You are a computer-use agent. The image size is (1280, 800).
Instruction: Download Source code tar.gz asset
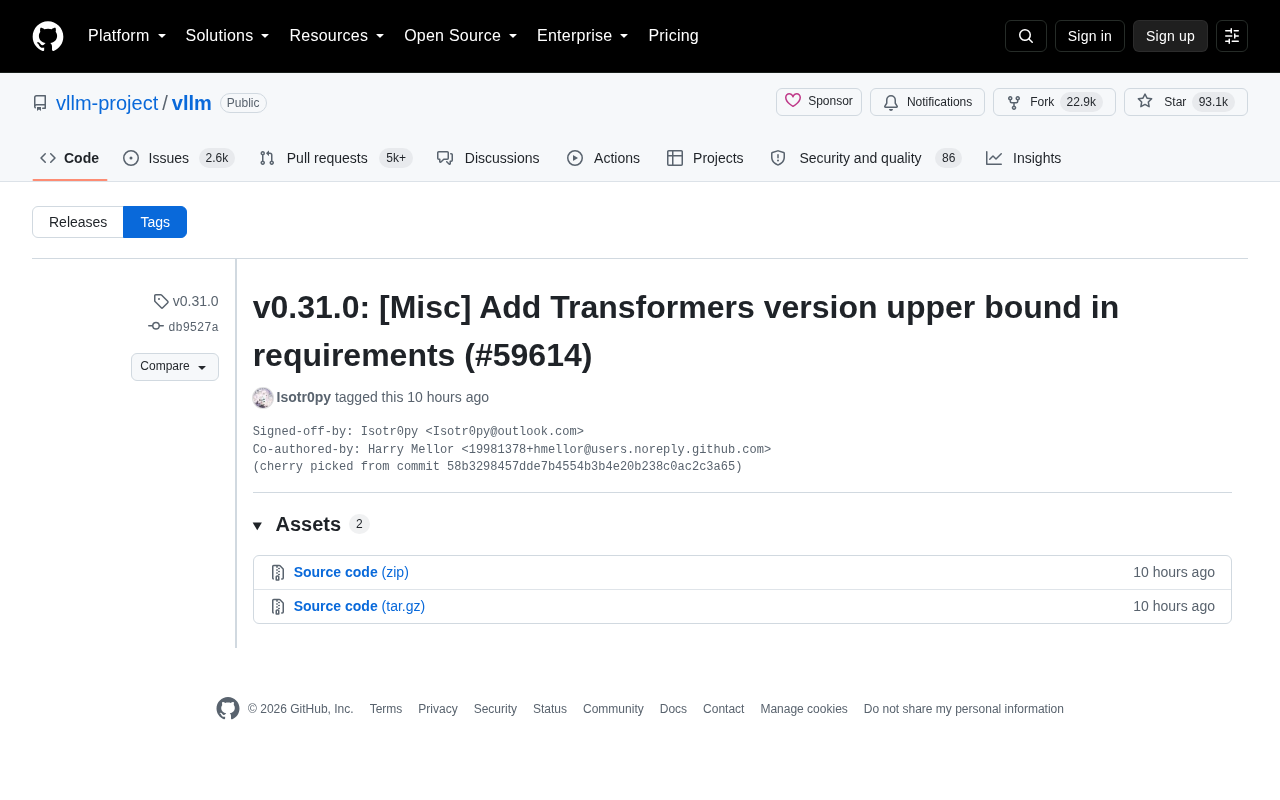coord(359,606)
